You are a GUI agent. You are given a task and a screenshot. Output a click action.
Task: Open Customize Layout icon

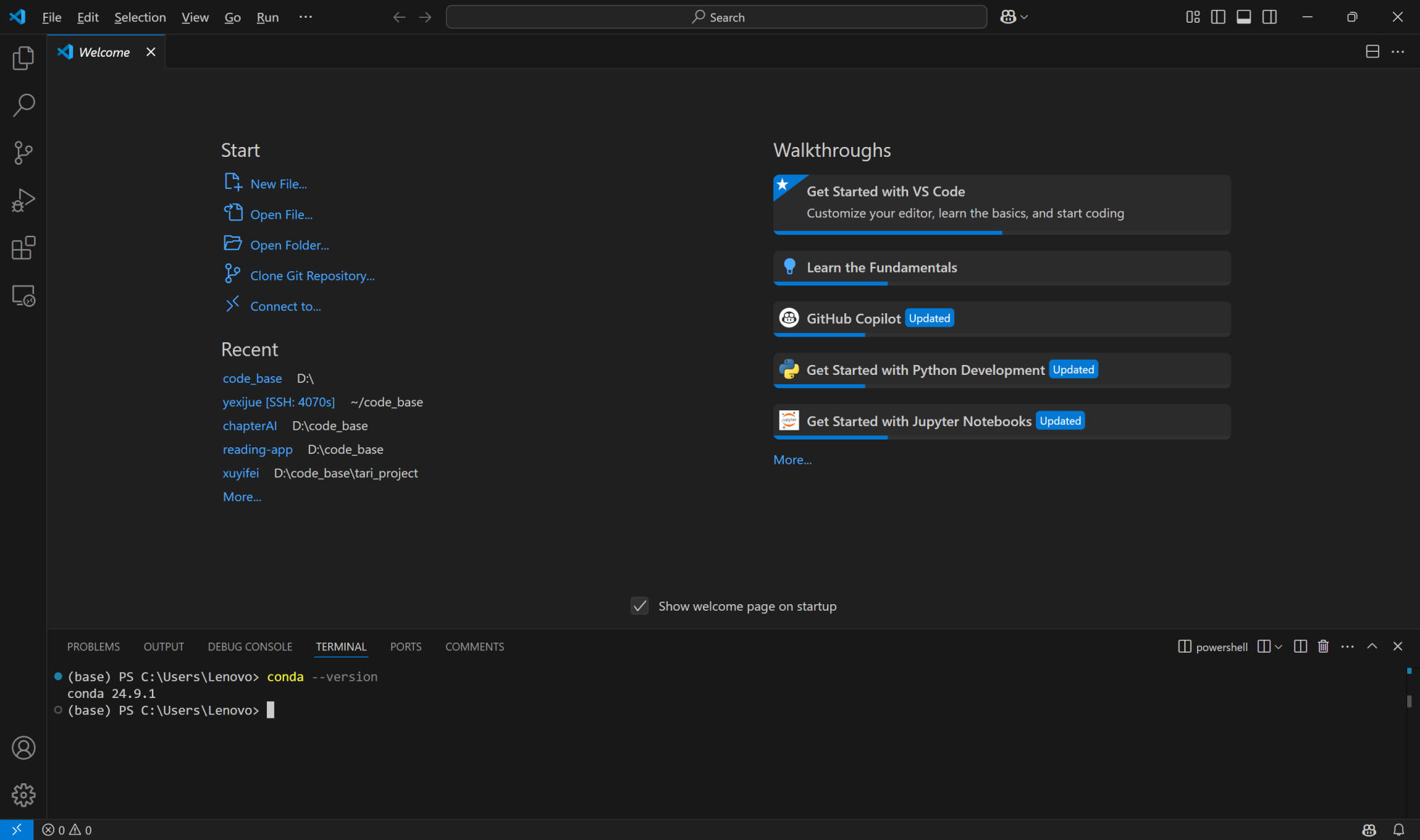tap(1193, 17)
